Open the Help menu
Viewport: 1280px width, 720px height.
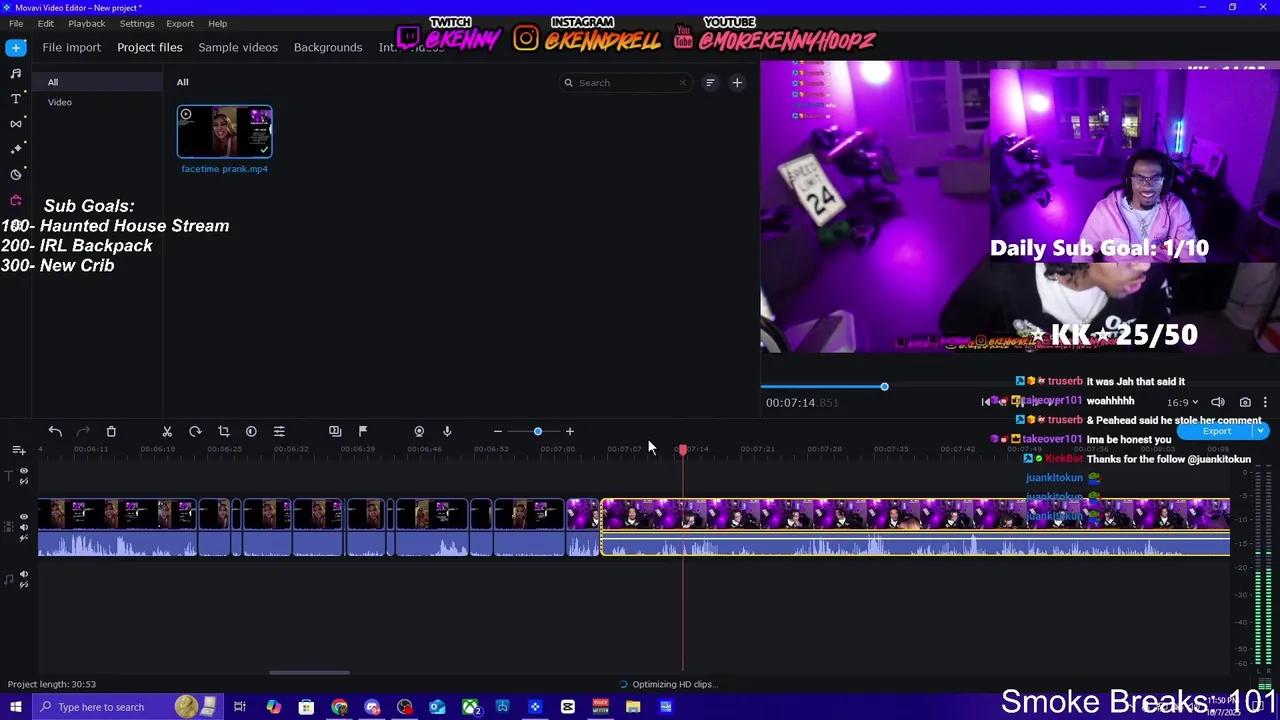click(218, 23)
